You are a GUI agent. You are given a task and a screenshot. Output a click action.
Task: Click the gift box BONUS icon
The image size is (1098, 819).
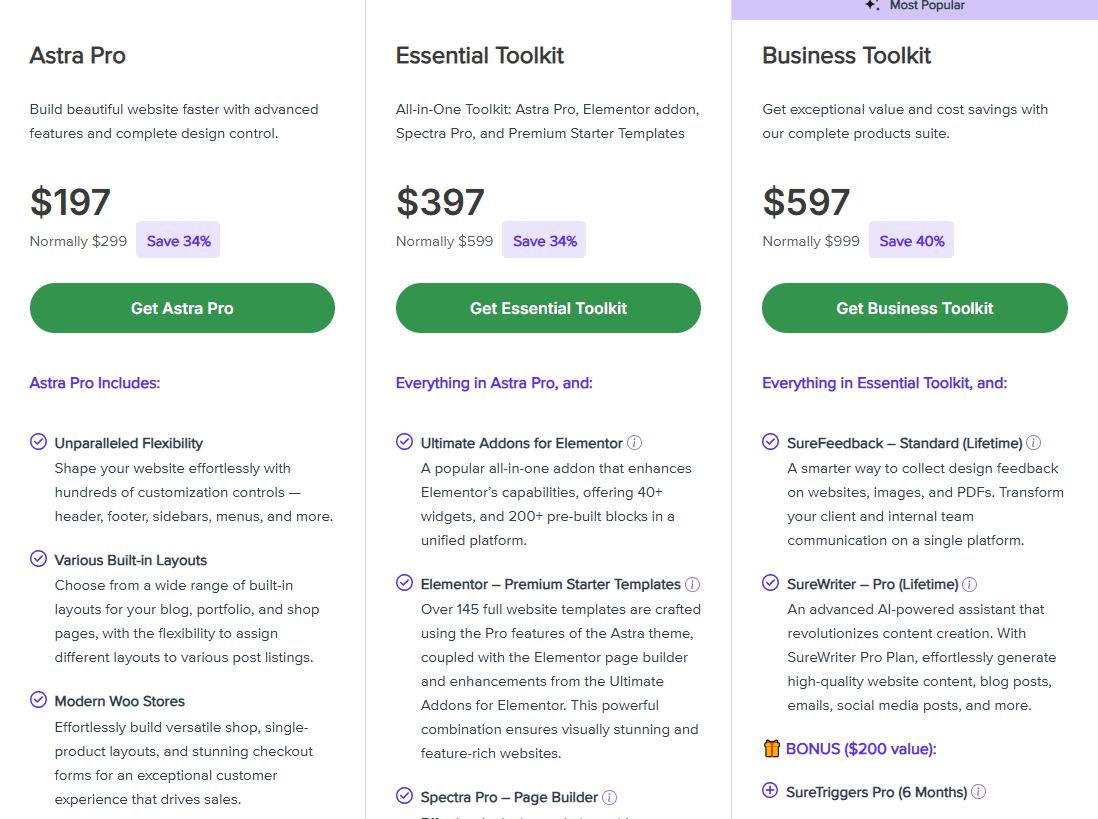pos(771,749)
